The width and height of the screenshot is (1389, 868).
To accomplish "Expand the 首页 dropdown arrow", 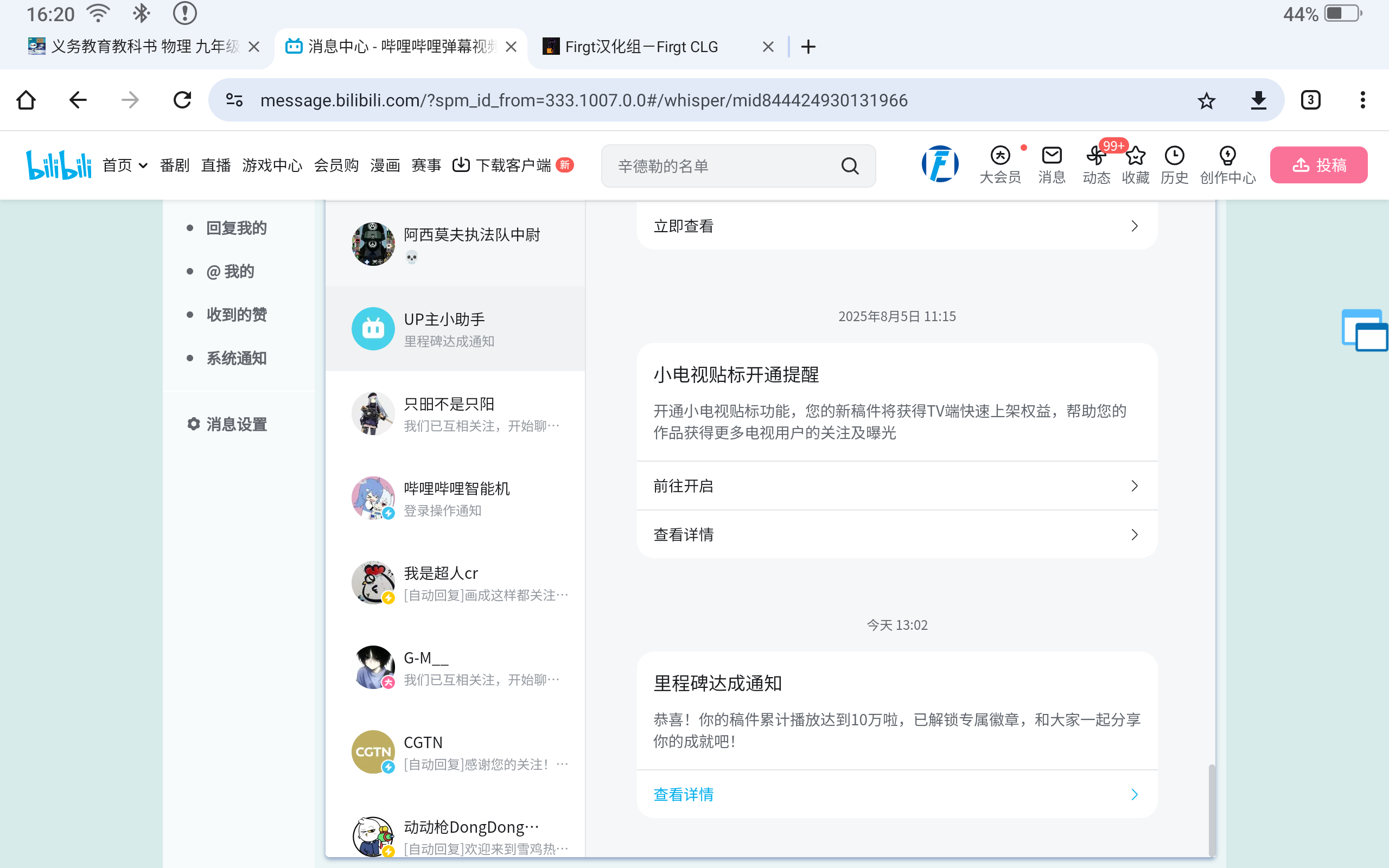I will (143, 165).
